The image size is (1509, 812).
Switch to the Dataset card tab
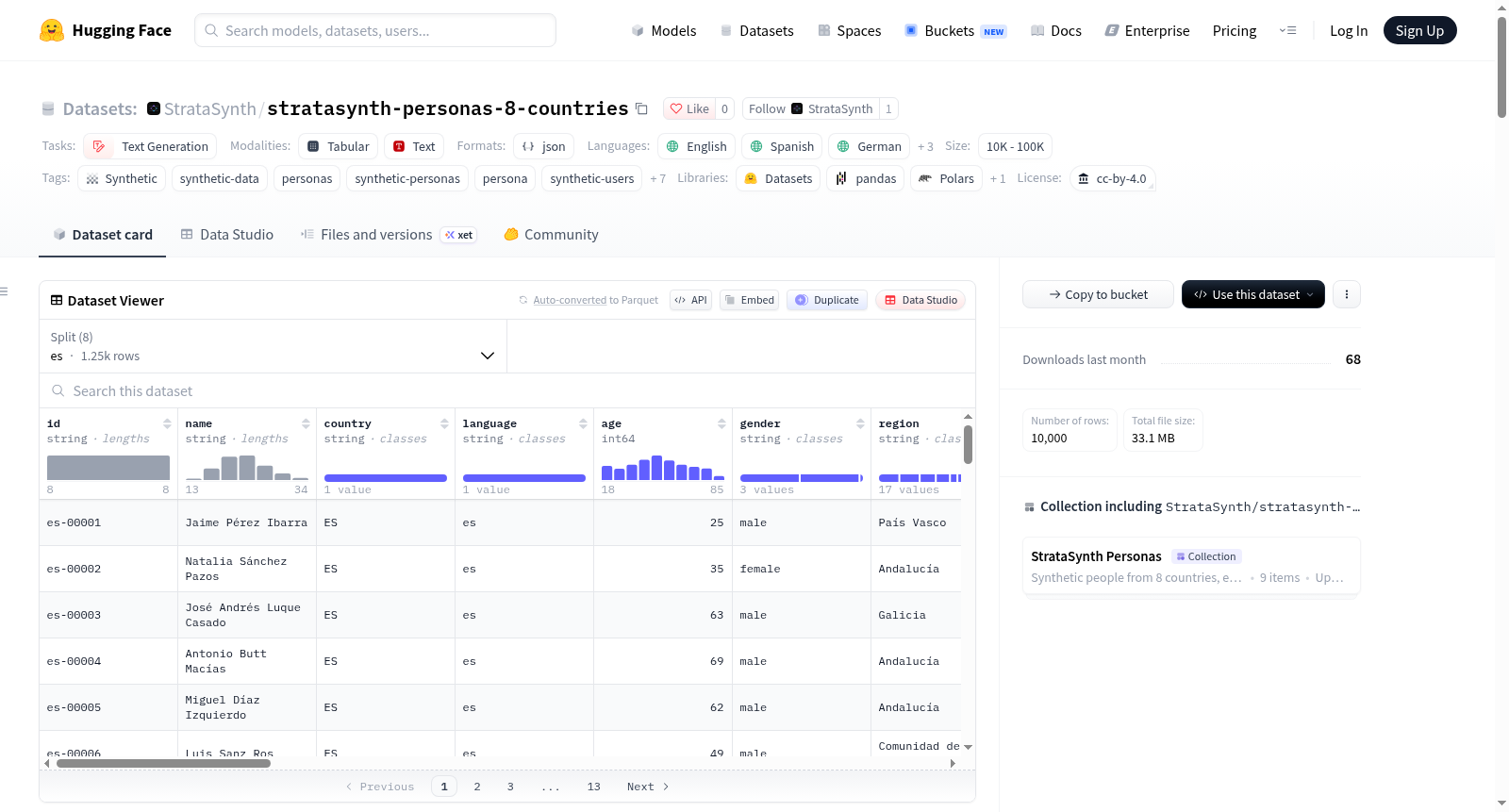click(x=102, y=235)
